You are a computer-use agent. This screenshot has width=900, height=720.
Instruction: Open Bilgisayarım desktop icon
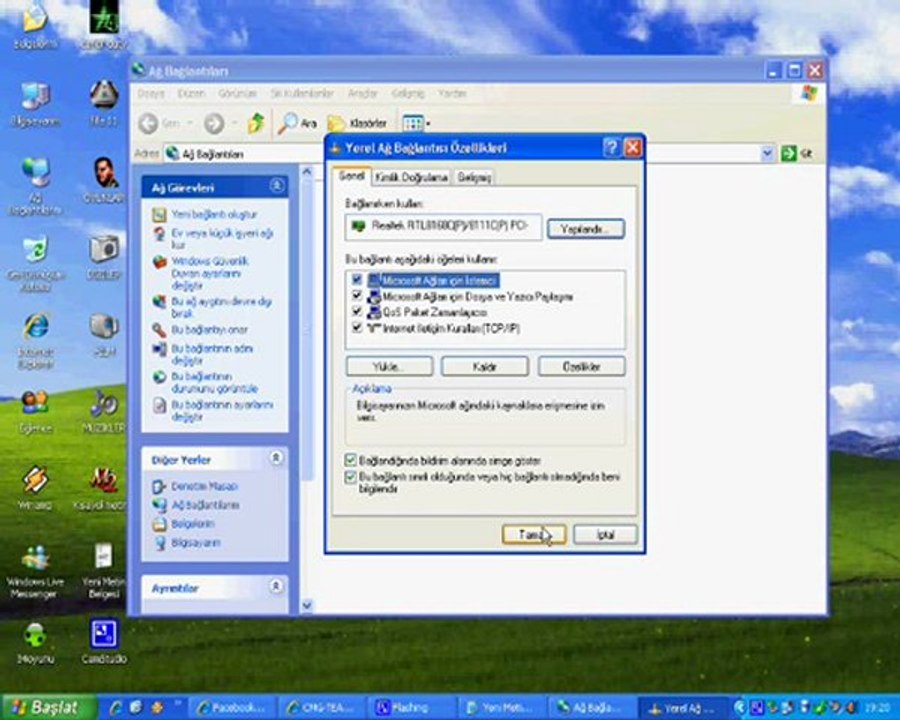coord(35,103)
